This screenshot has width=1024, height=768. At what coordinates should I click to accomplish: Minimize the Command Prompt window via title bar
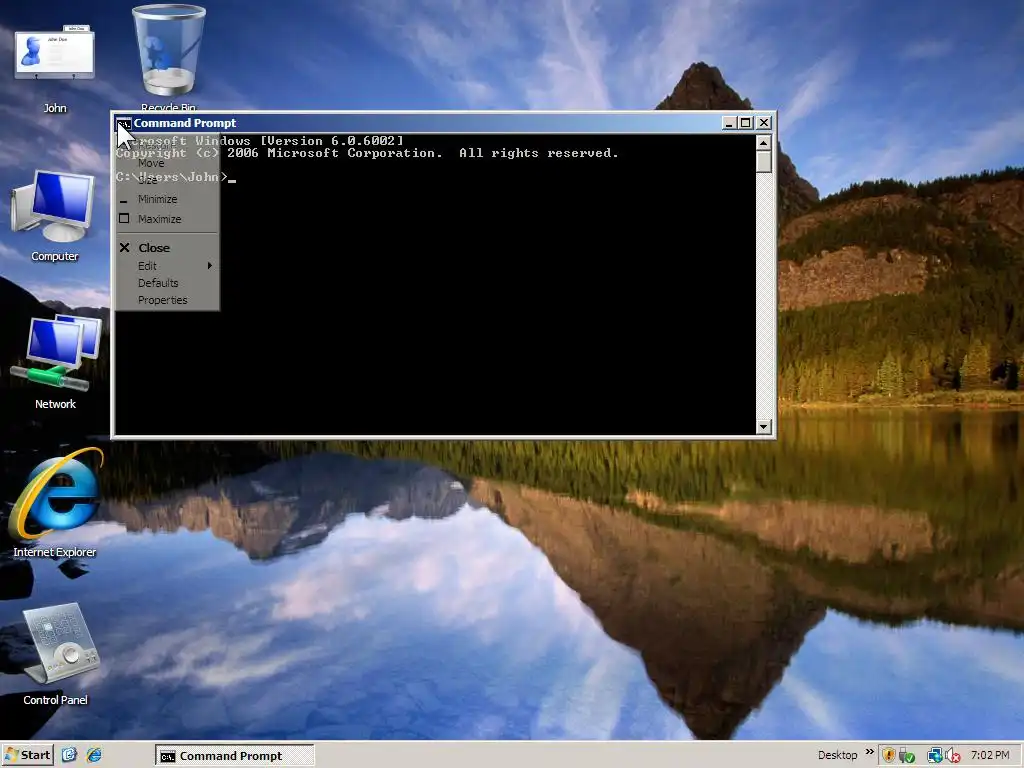coord(729,123)
